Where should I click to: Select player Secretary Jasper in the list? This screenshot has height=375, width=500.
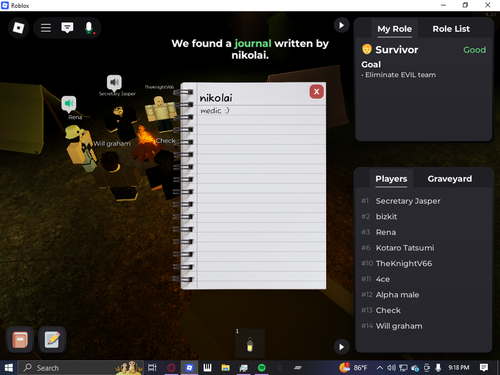point(408,201)
